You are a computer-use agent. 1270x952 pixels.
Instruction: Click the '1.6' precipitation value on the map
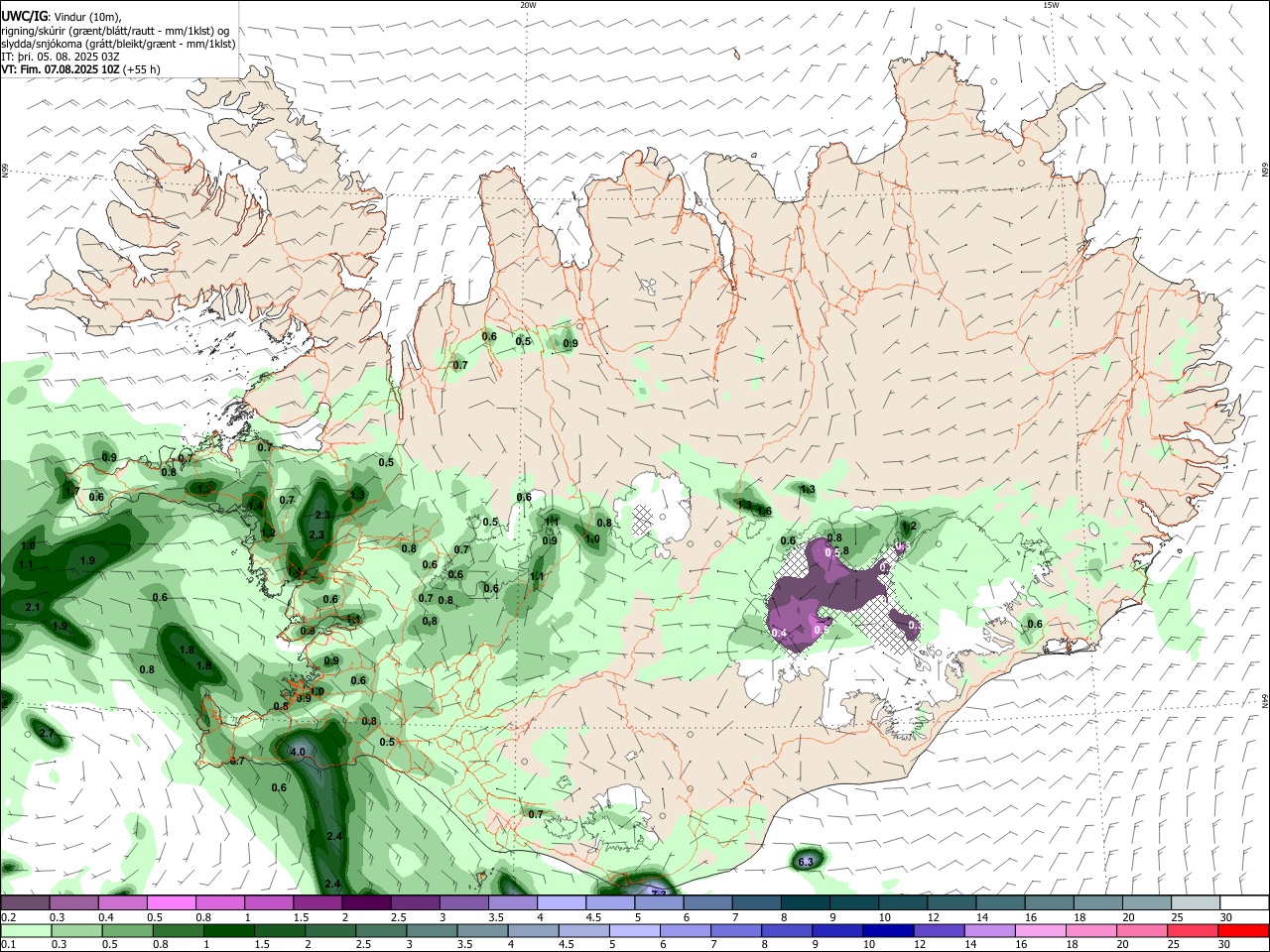coord(765,511)
